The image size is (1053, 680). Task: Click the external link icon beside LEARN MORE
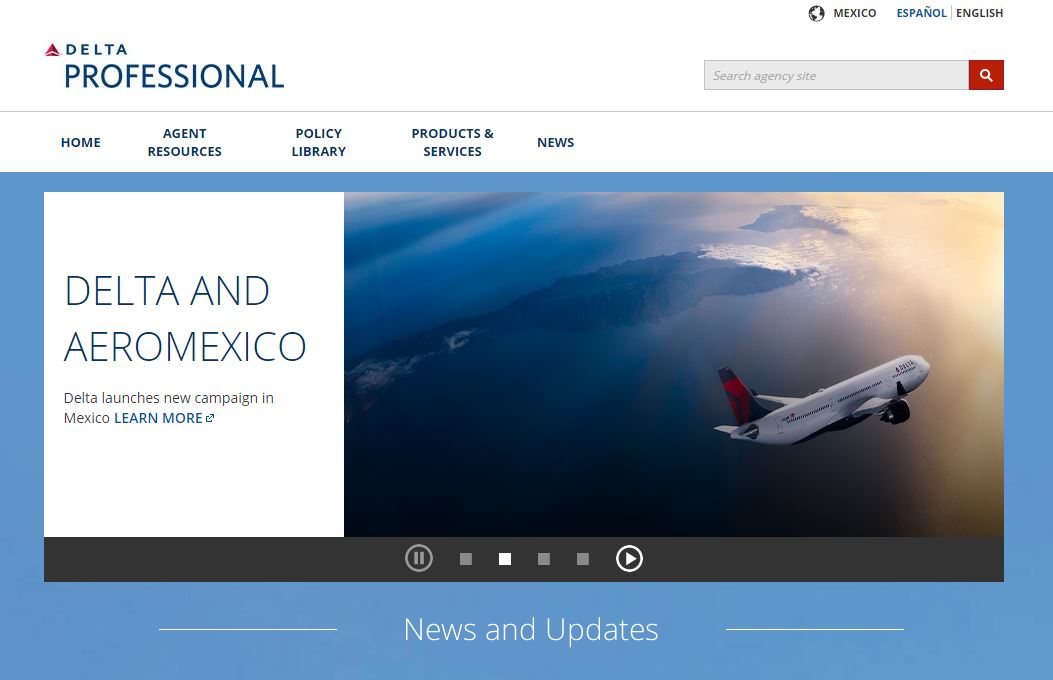(x=209, y=417)
